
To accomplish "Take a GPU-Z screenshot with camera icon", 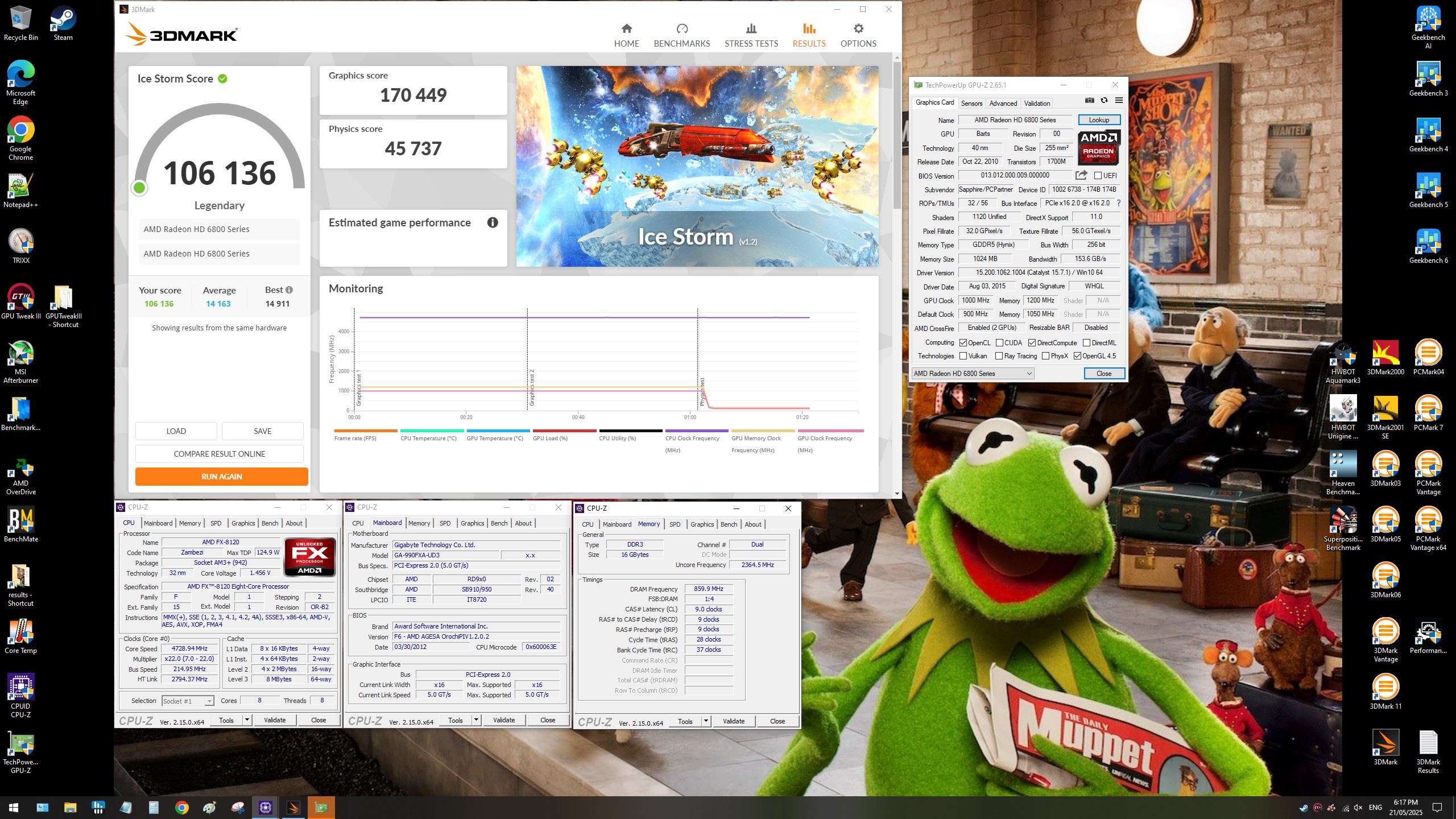I will tap(1089, 100).
